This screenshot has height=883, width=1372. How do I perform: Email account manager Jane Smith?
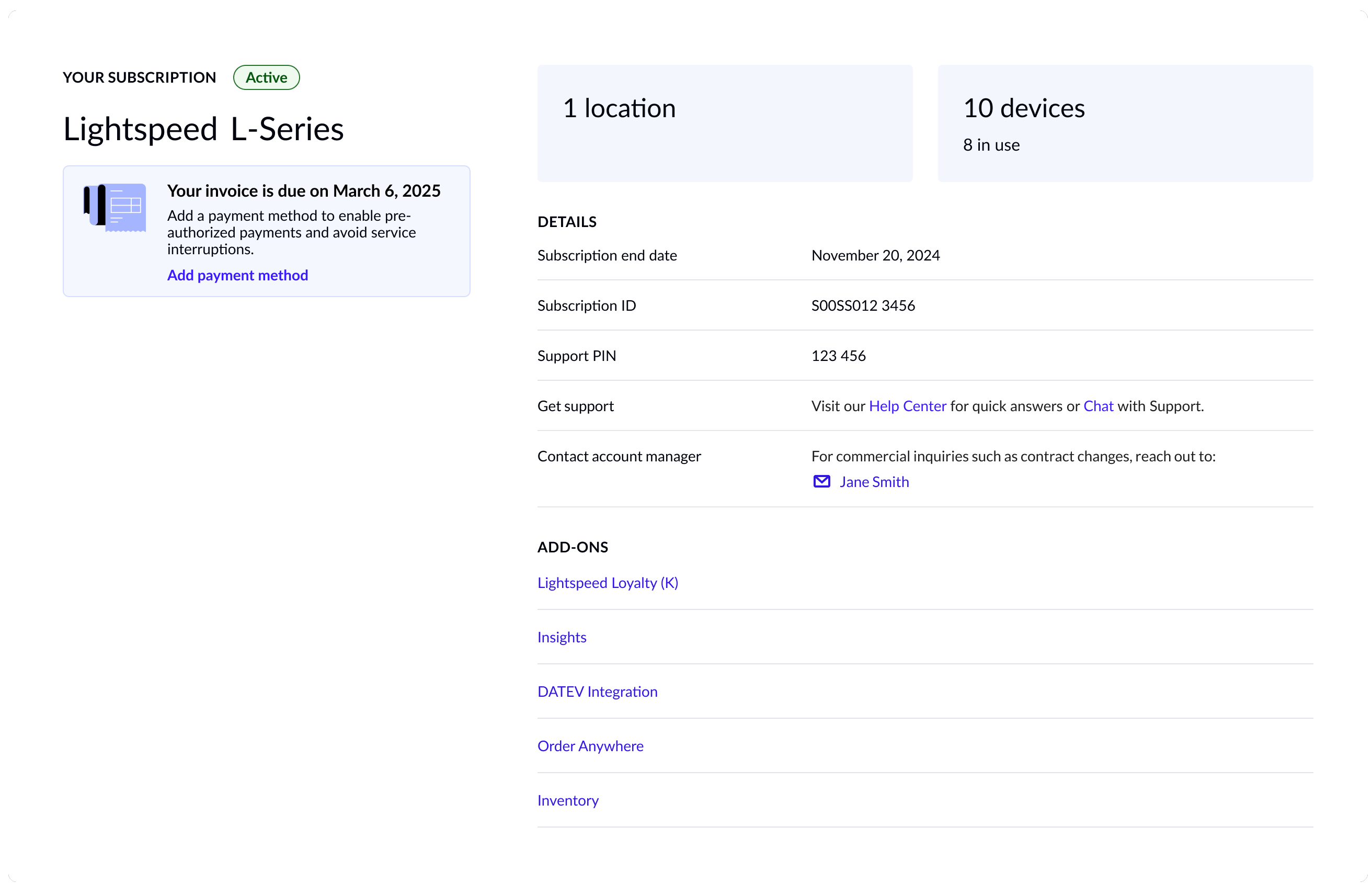pos(873,482)
